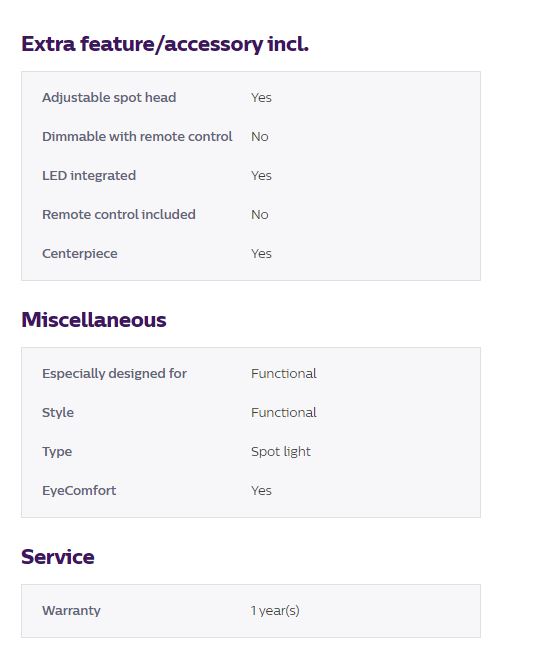Click the Miscellaneous section heading
Viewport: 538px width, 655px height.
point(94,320)
